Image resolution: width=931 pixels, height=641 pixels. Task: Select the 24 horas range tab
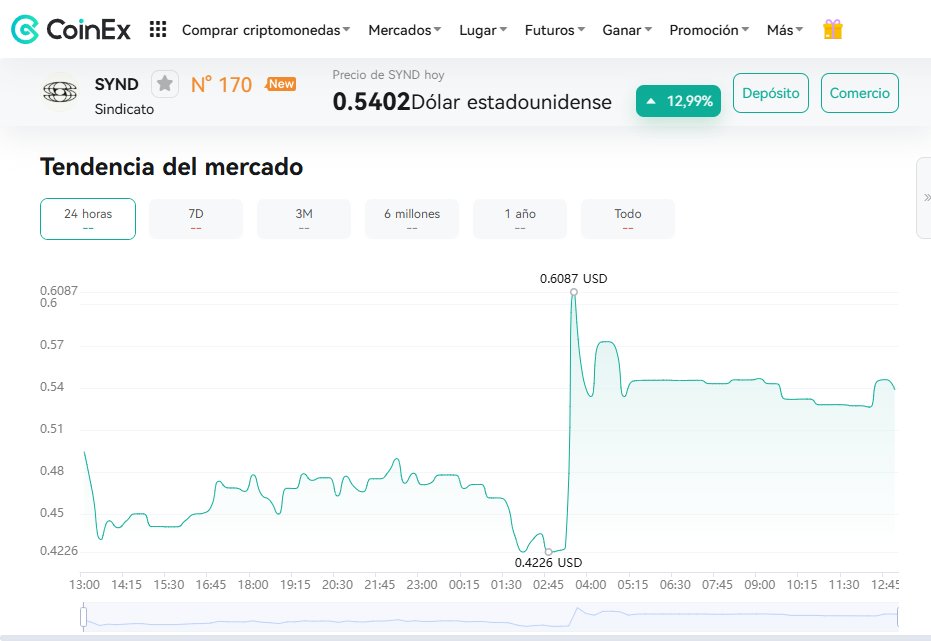[88, 219]
